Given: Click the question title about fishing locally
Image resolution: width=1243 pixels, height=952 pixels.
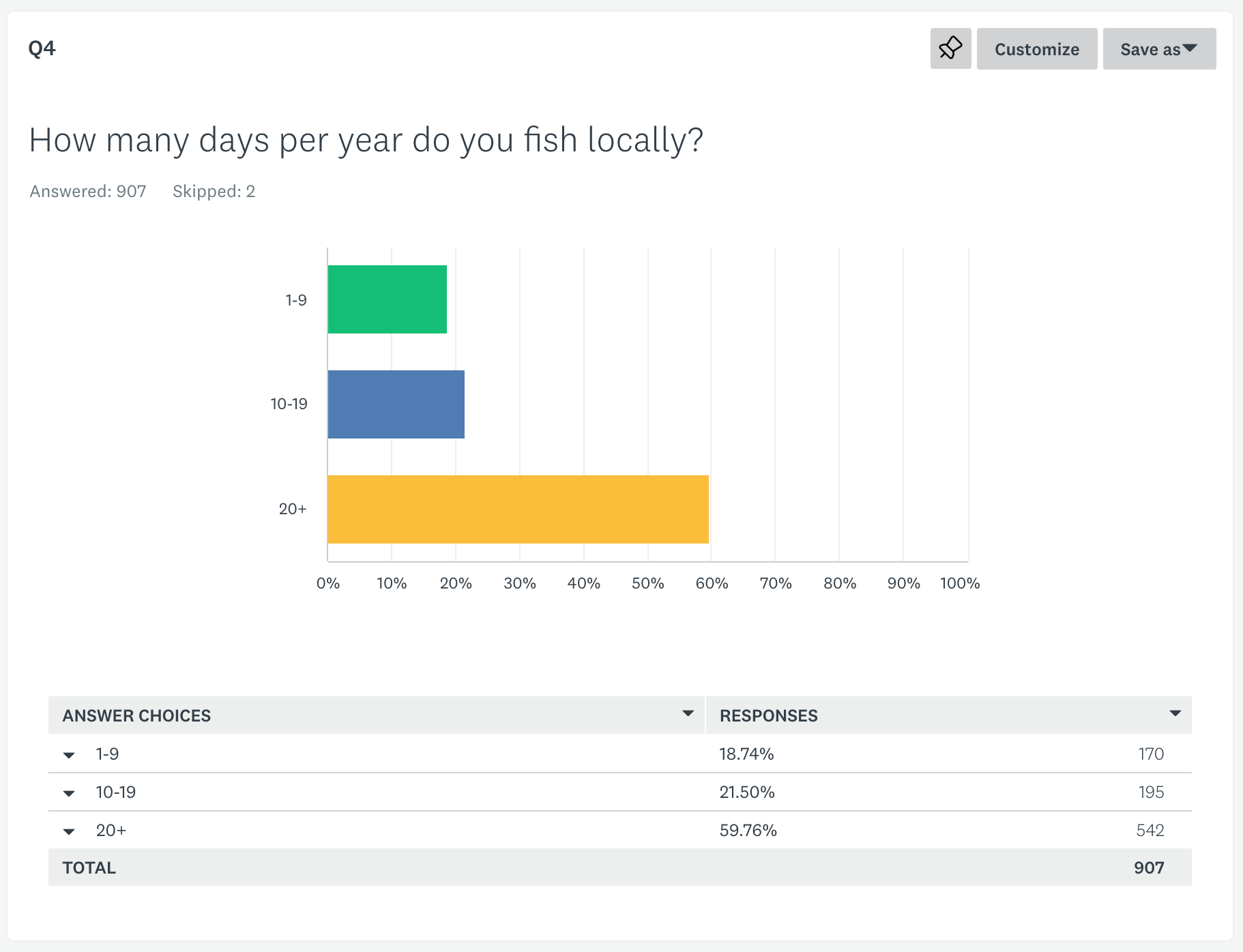Looking at the screenshot, I should [366, 140].
